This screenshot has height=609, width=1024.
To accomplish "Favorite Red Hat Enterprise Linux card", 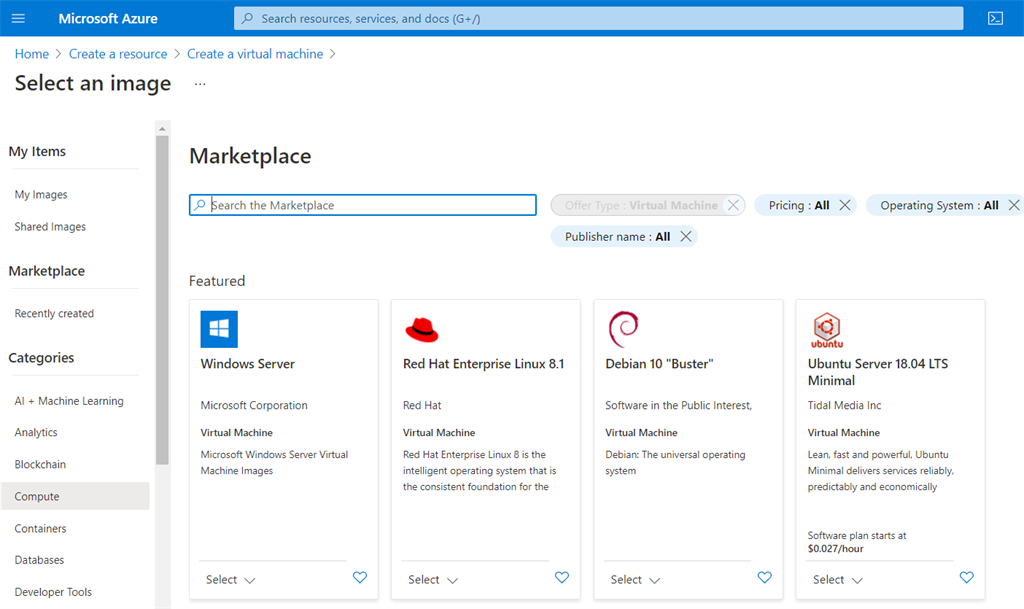I will tap(562, 578).
